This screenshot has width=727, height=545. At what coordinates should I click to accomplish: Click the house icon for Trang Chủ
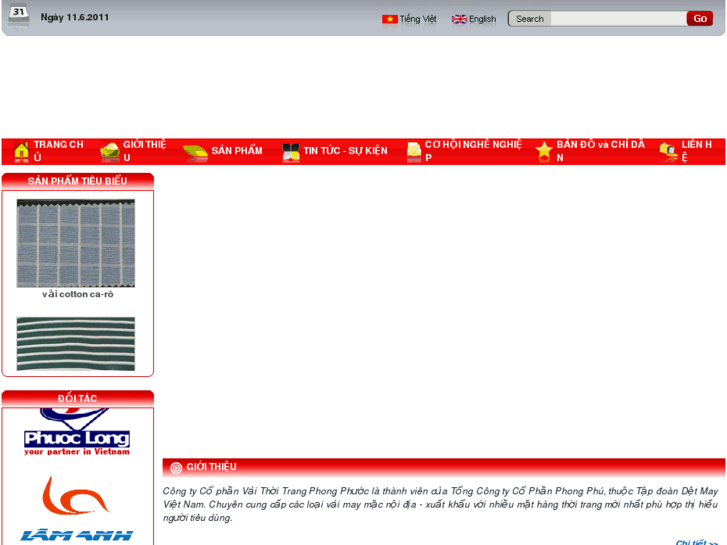click(21, 152)
